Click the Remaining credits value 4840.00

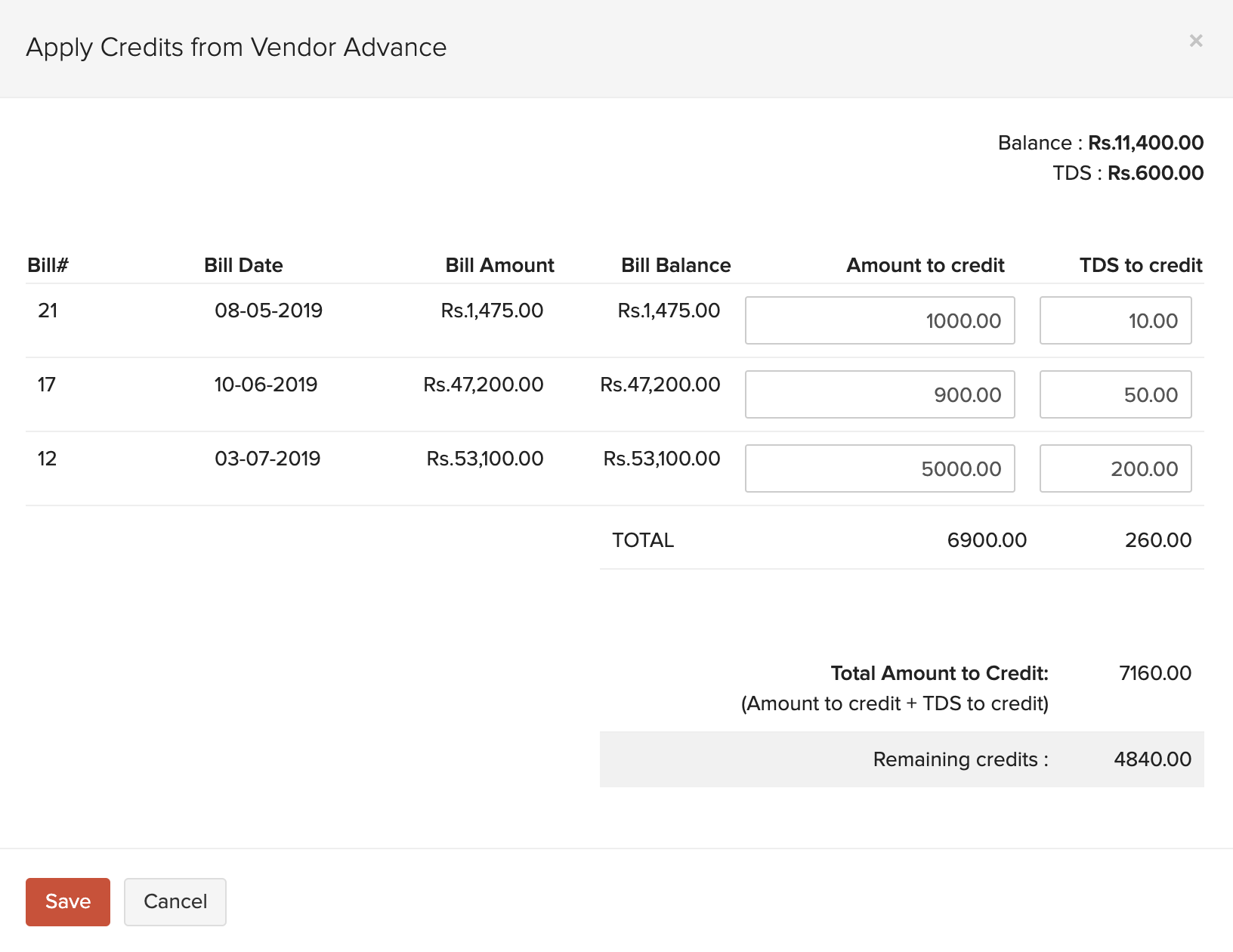pos(1152,759)
